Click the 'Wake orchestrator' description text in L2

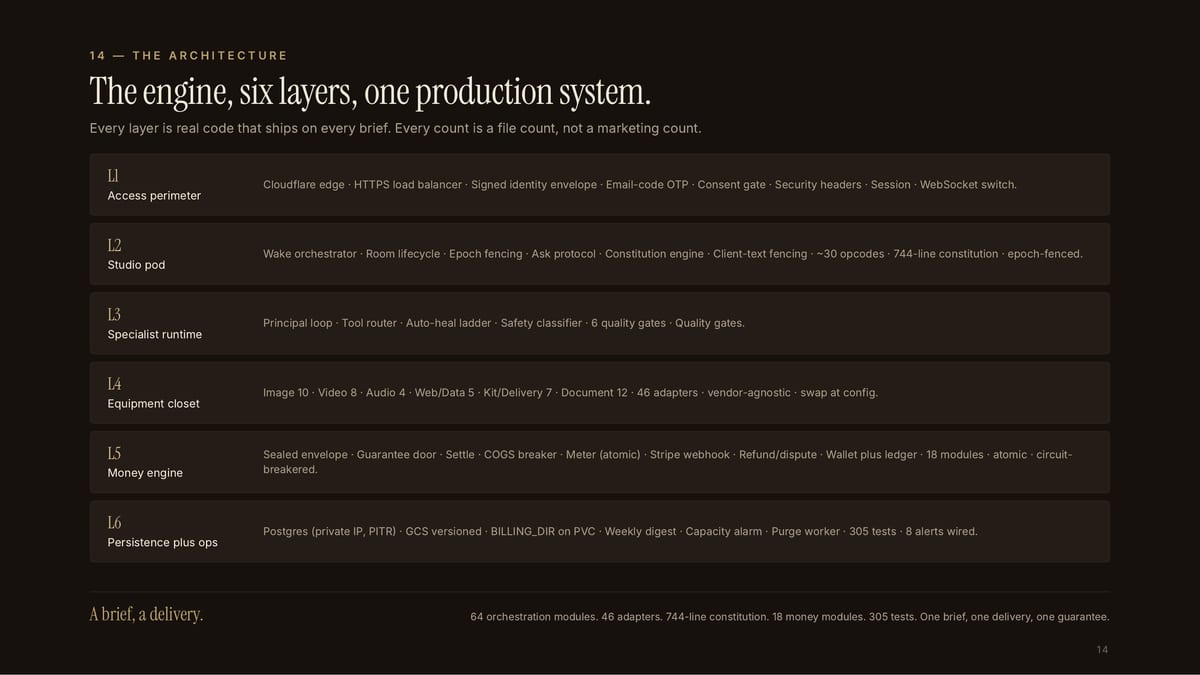pos(310,254)
